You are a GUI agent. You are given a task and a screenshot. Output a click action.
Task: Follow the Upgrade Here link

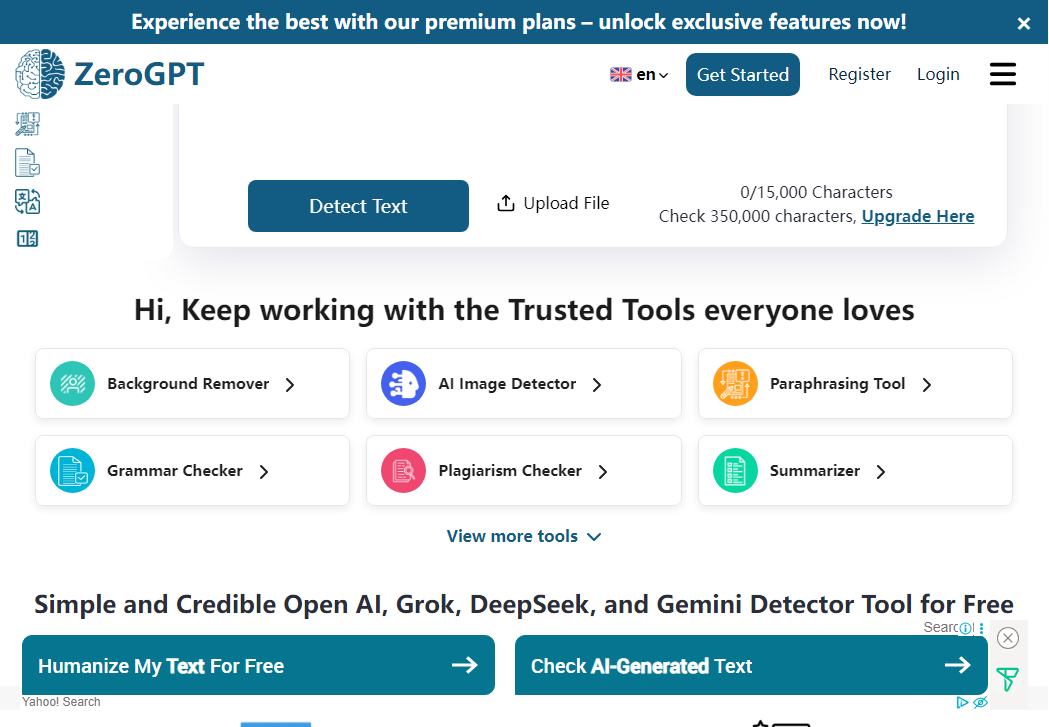point(918,216)
